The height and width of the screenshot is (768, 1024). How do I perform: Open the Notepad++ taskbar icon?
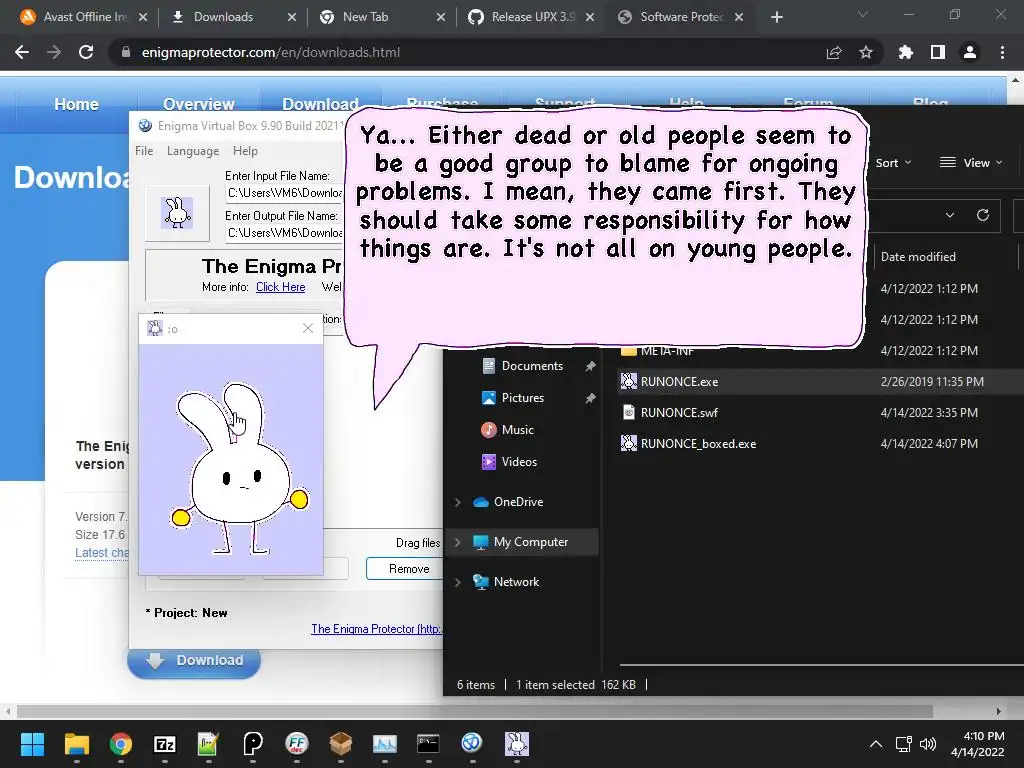[208, 744]
